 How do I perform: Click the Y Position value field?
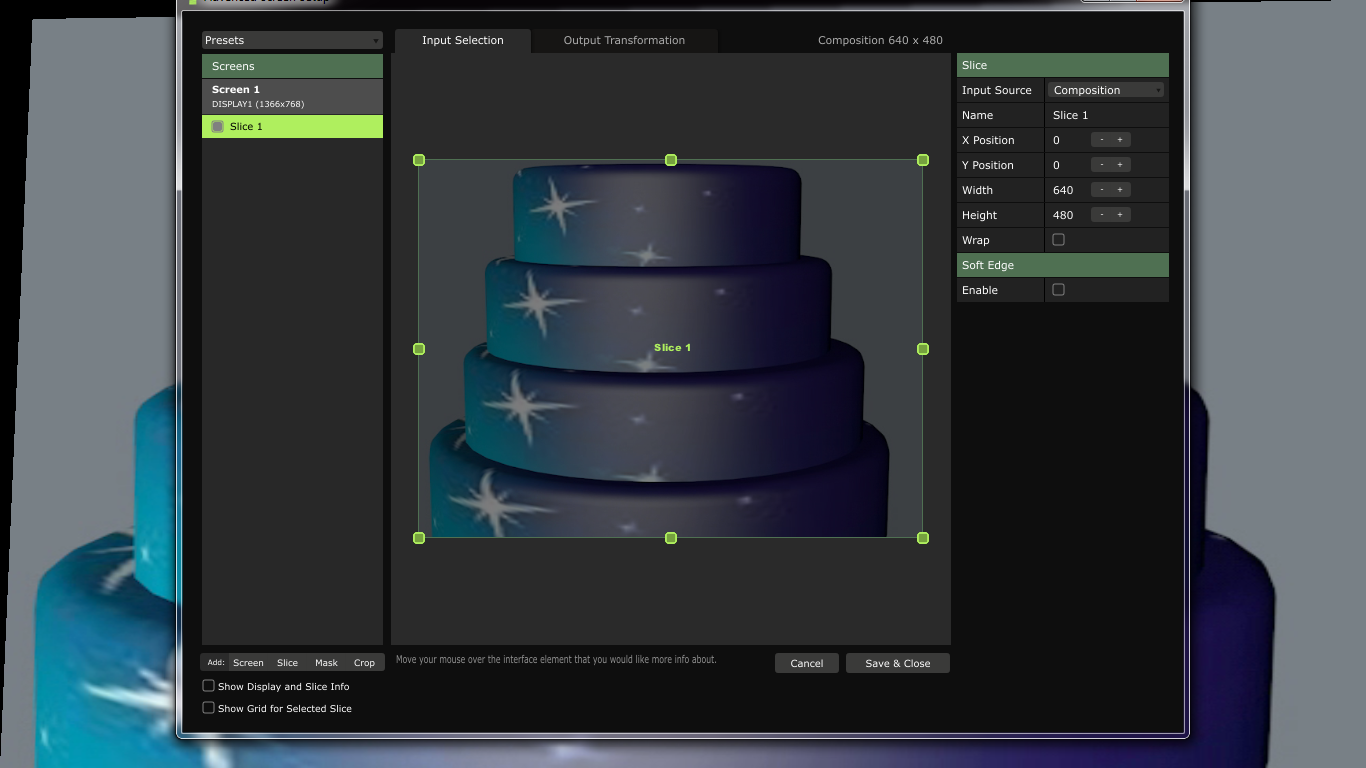click(1067, 165)
